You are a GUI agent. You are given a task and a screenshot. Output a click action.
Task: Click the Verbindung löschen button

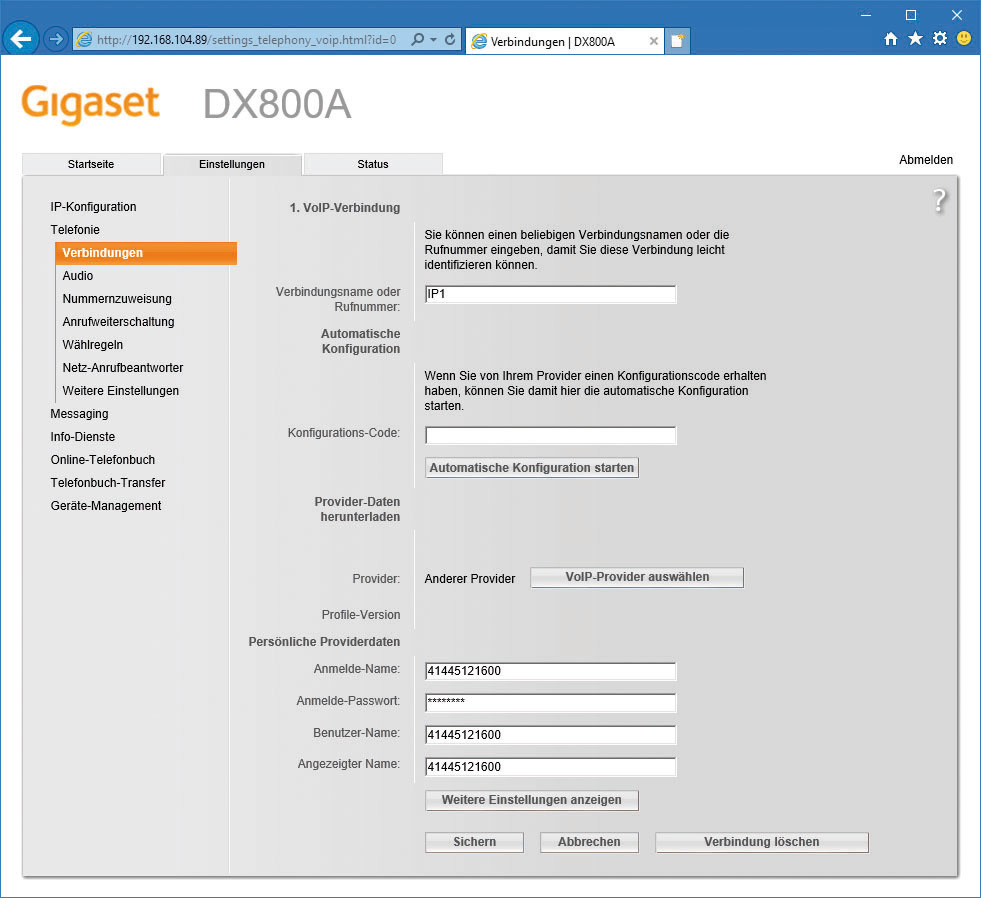pos(761,842)
